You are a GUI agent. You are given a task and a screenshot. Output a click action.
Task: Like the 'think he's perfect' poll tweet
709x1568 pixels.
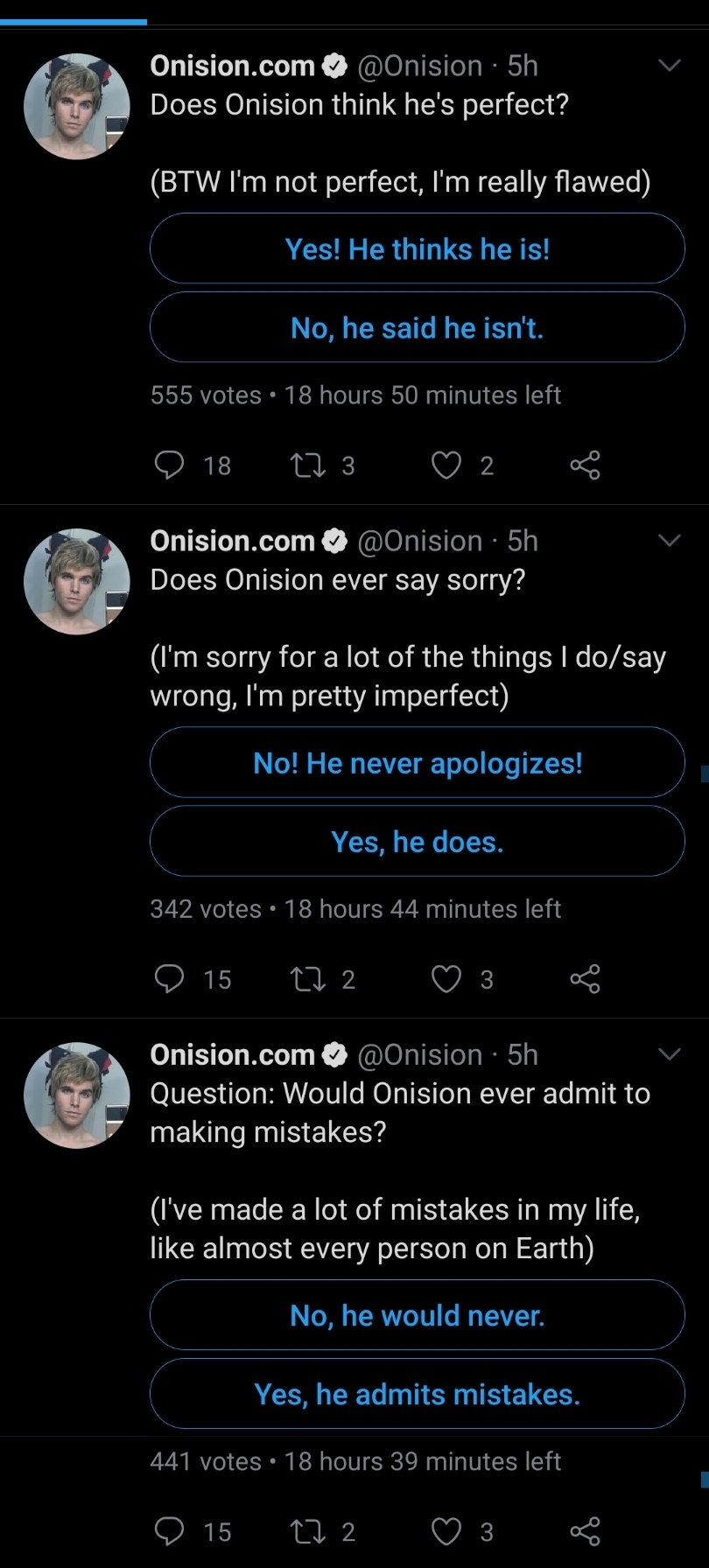(x=446, y=465)
